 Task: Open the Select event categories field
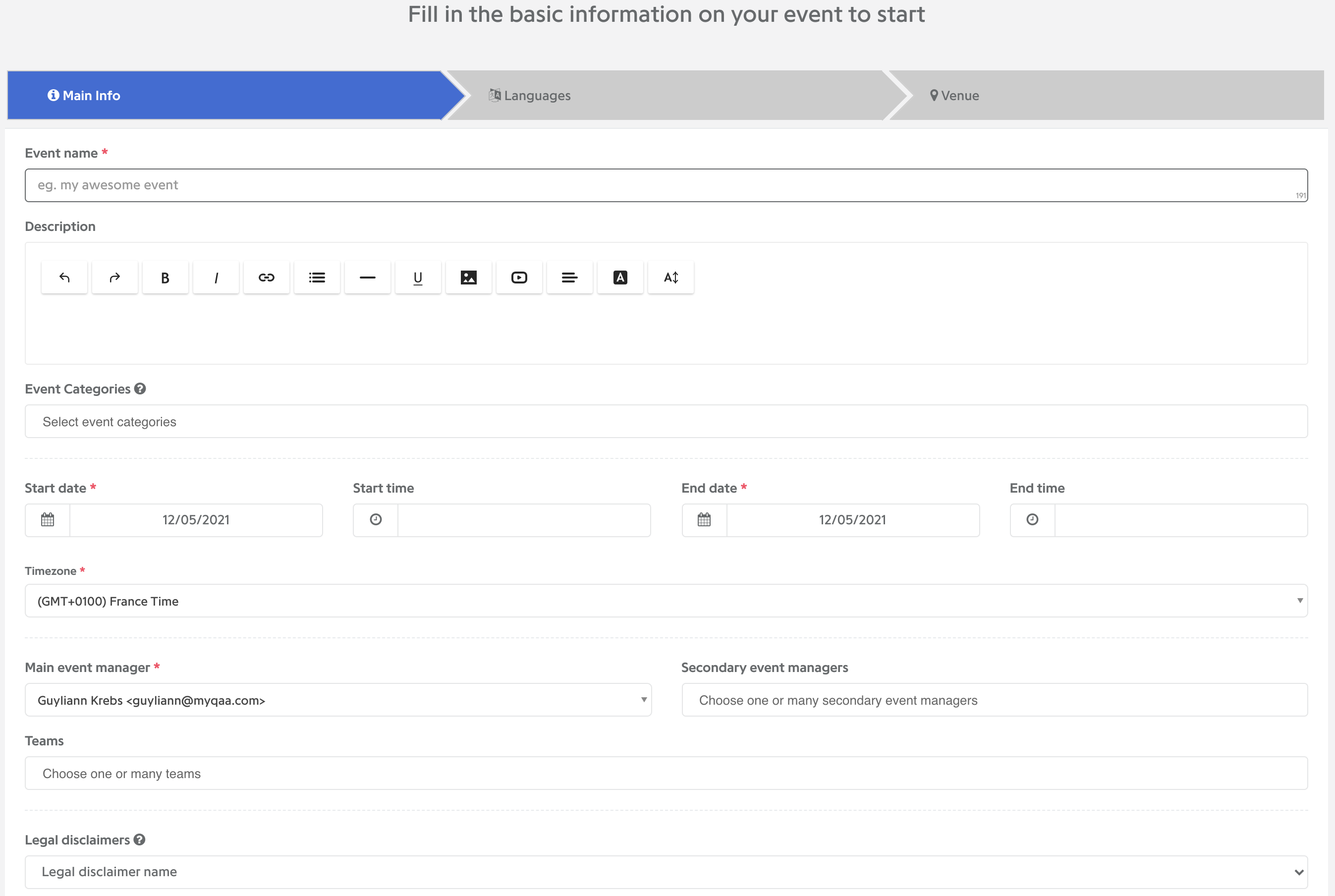click(666, 422)
